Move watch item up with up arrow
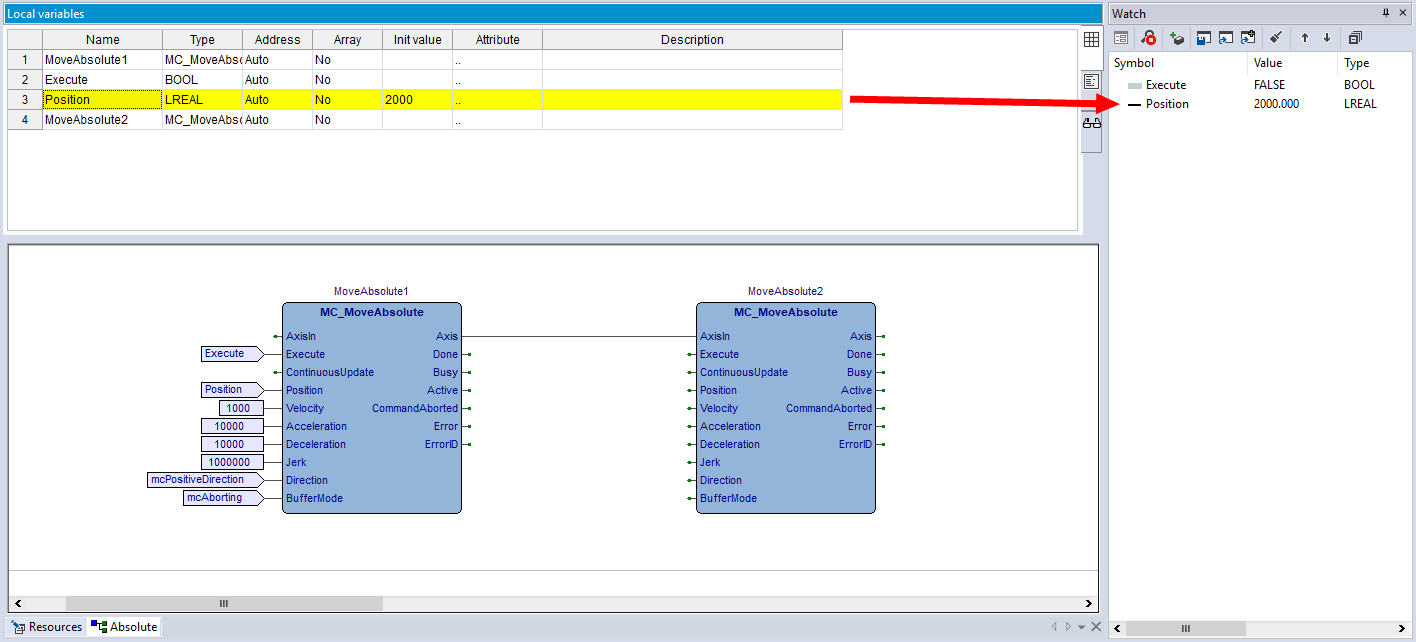Screen dimensions: 1416x642 [x=1304, y=38]
